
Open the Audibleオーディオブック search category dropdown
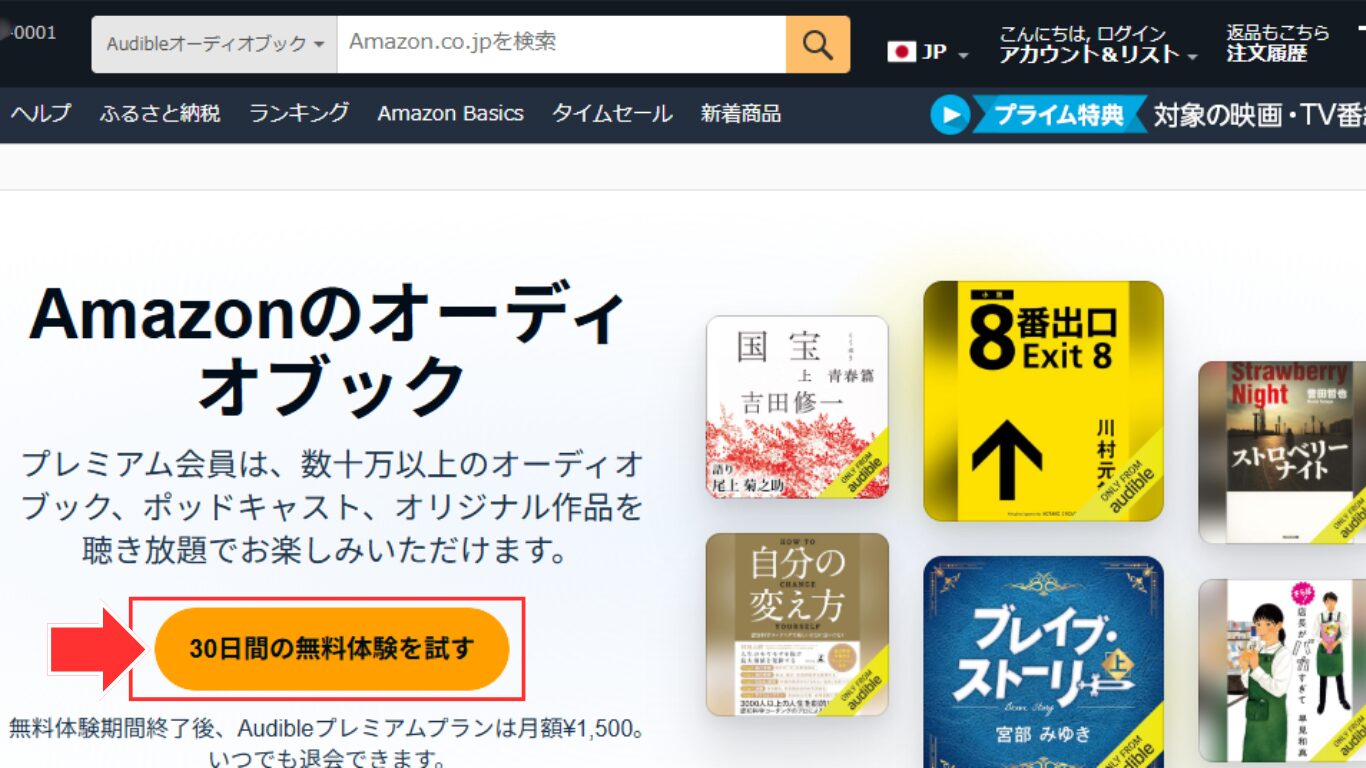215,44
